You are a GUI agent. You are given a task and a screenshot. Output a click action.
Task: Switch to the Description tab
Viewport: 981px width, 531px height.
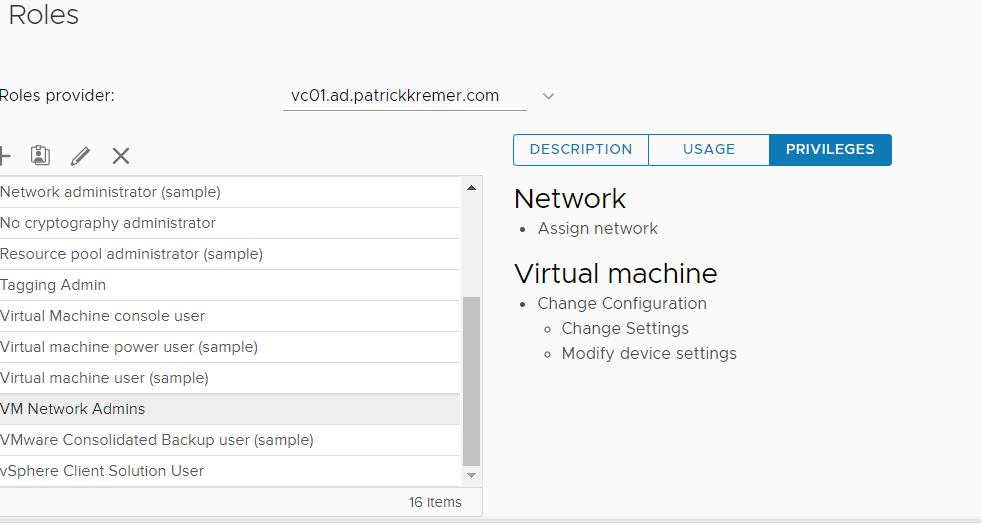point(581,150)
